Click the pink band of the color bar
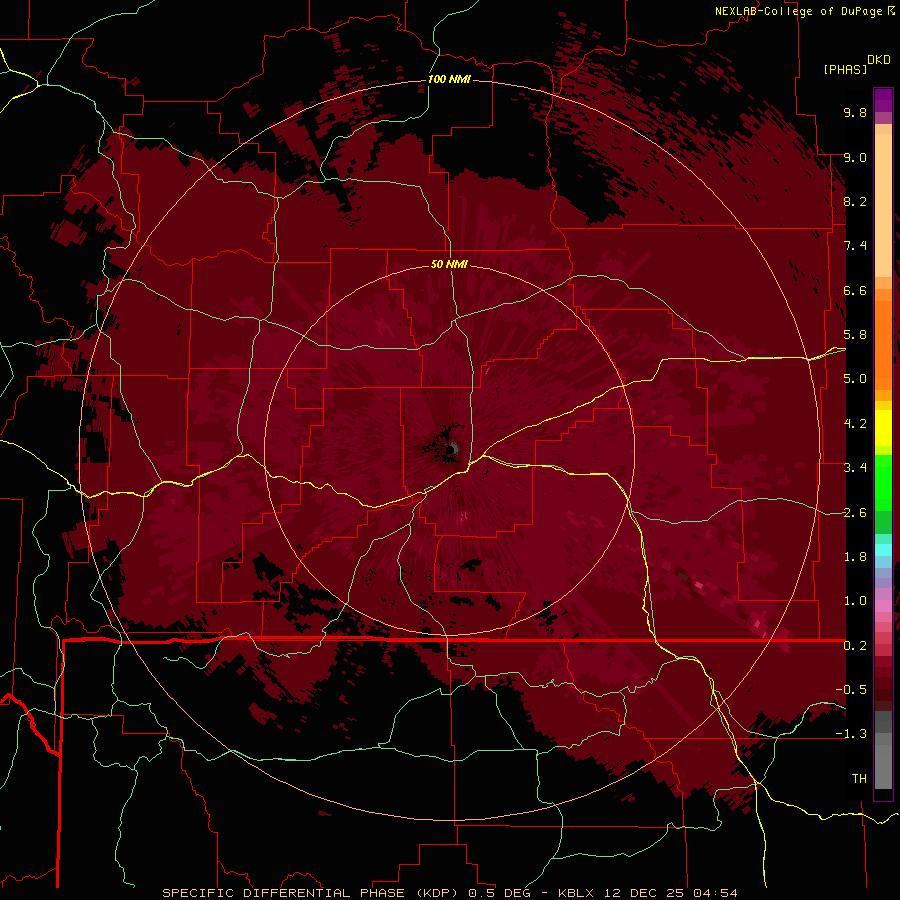 pos(883,606)
